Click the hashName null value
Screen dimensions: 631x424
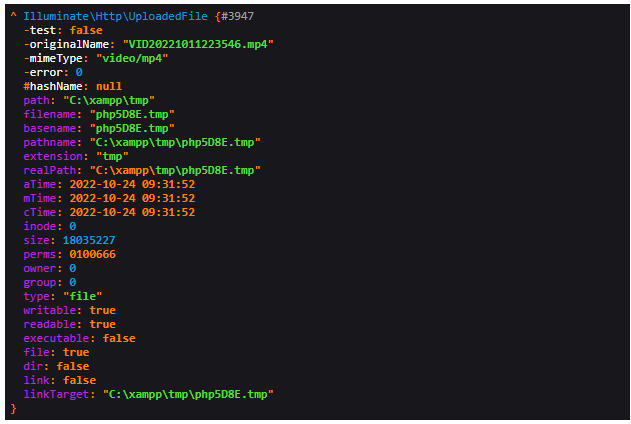pos(109,86)
